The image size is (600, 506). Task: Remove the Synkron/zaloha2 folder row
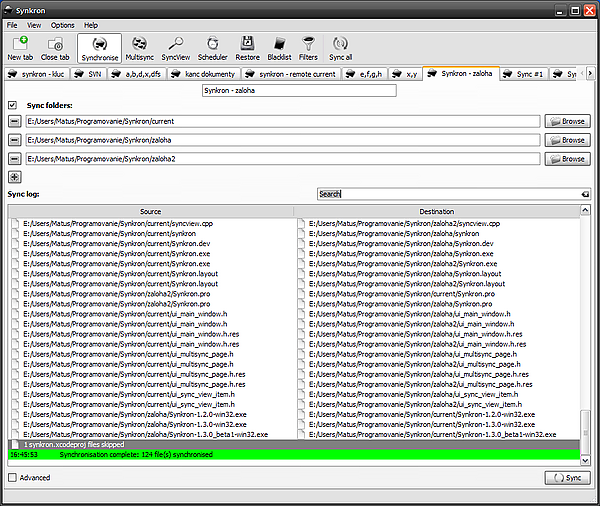click(x=15, y=158)
